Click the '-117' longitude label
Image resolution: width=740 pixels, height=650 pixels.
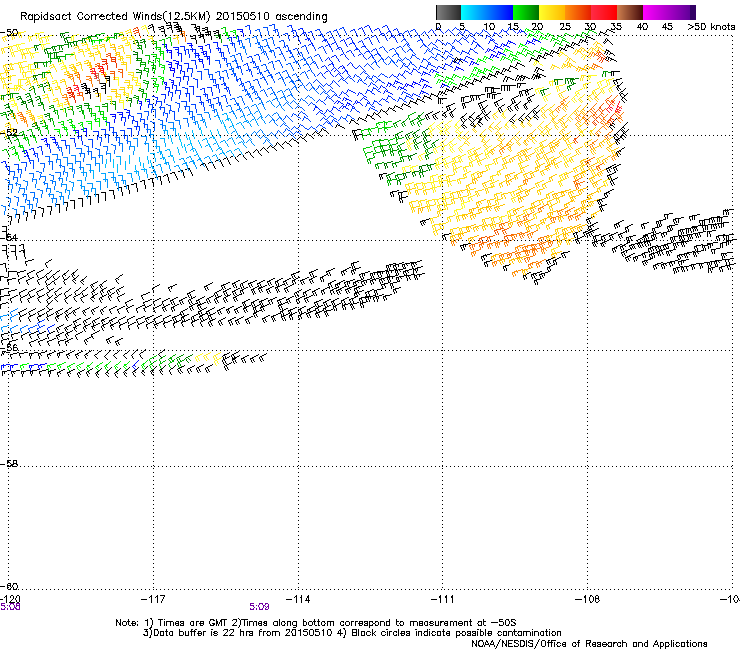click(153, 599)
